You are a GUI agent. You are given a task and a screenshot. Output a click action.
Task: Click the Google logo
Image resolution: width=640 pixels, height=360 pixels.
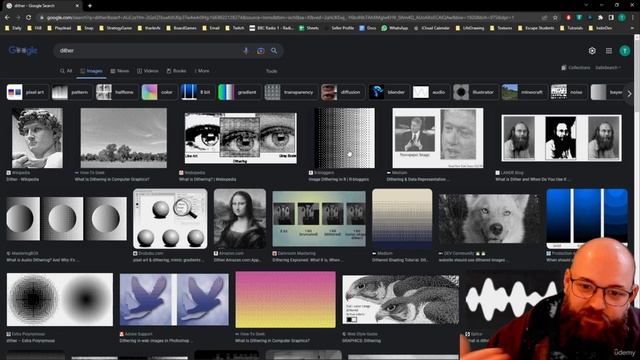click(x=23, y=50)
